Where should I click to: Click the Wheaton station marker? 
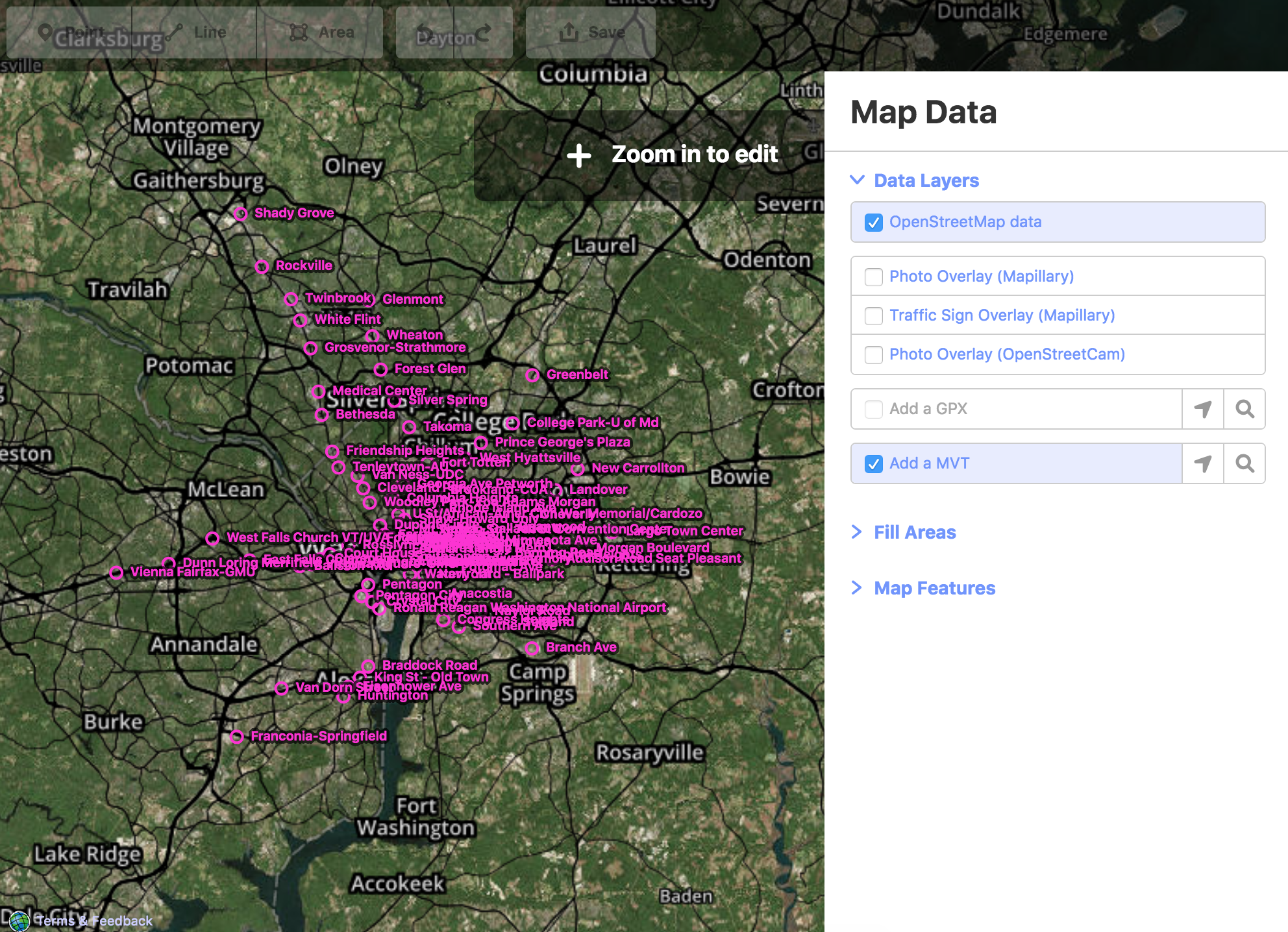pyautogui.click(x=373, y=336)
